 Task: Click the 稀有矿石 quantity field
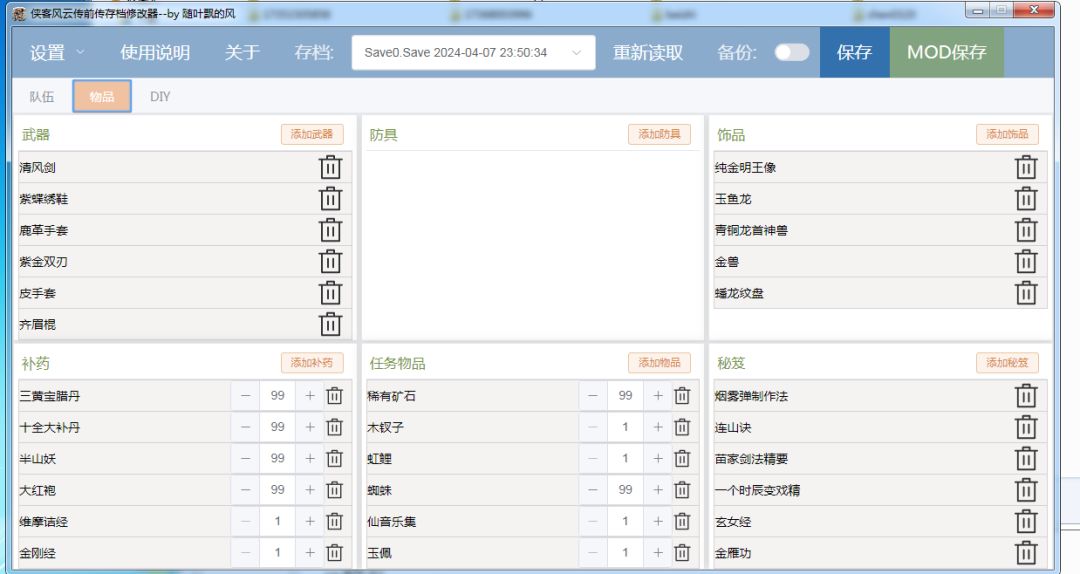tap(625, 396)
